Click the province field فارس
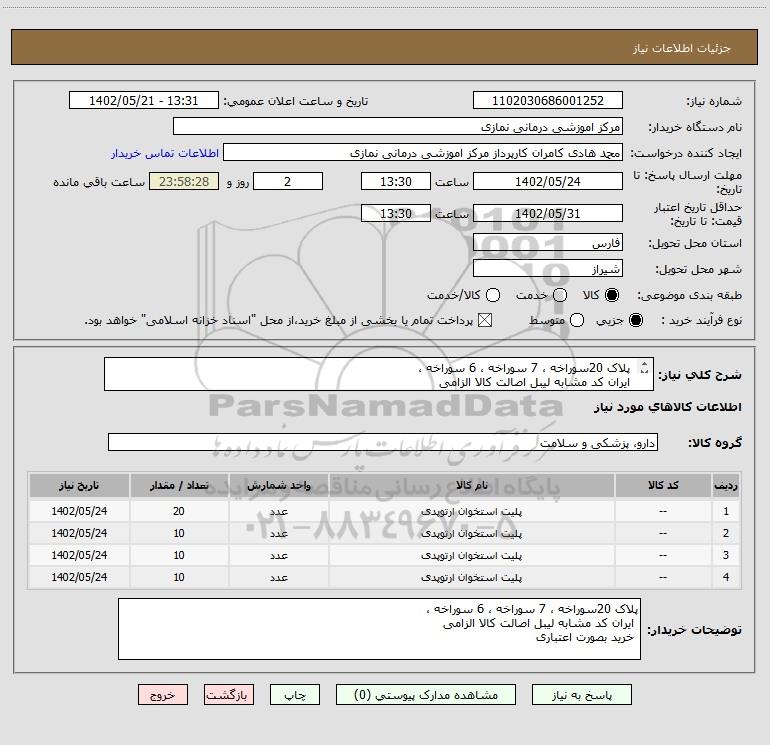 (548, 242)
